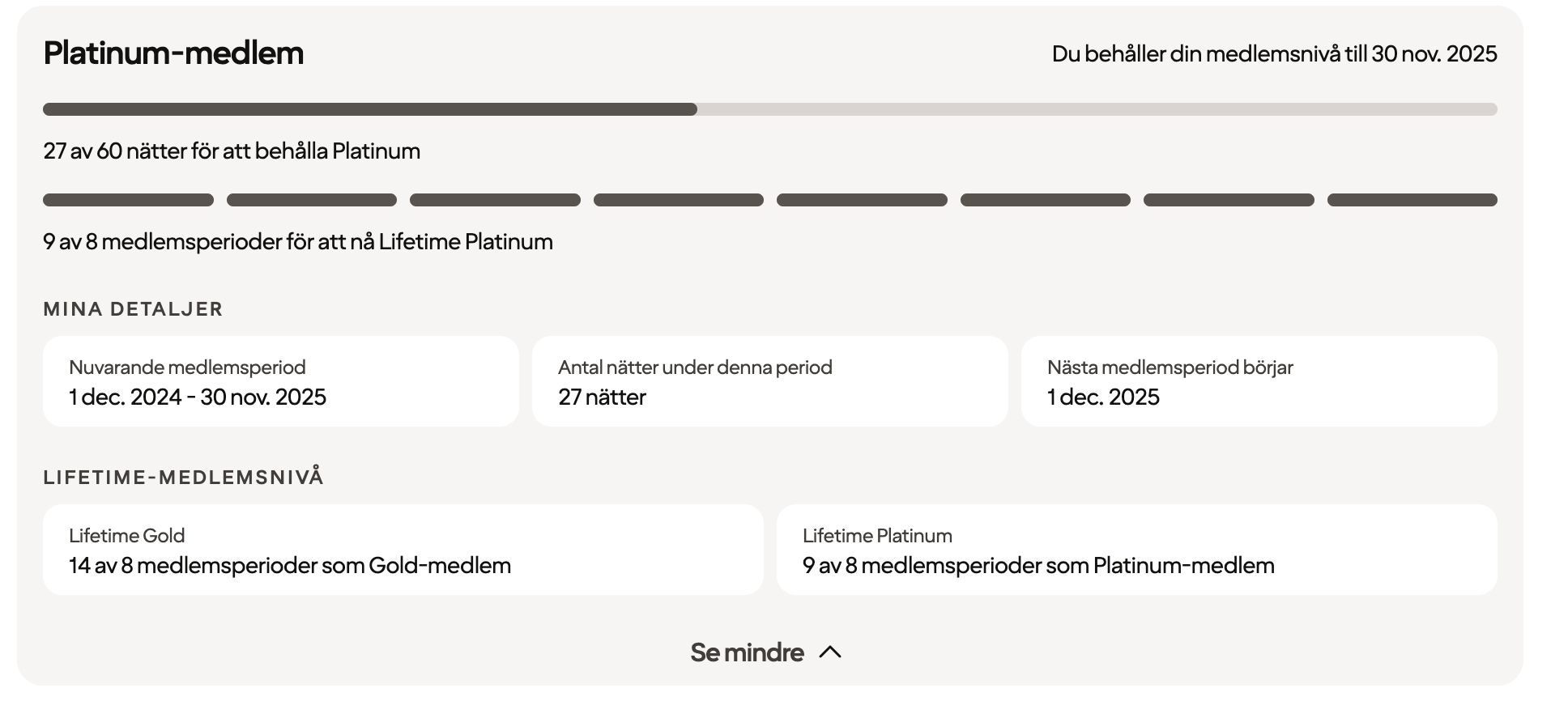Click the membership level retention date text
This screenshot has height=701, width=1568.
pos(1274,54)
